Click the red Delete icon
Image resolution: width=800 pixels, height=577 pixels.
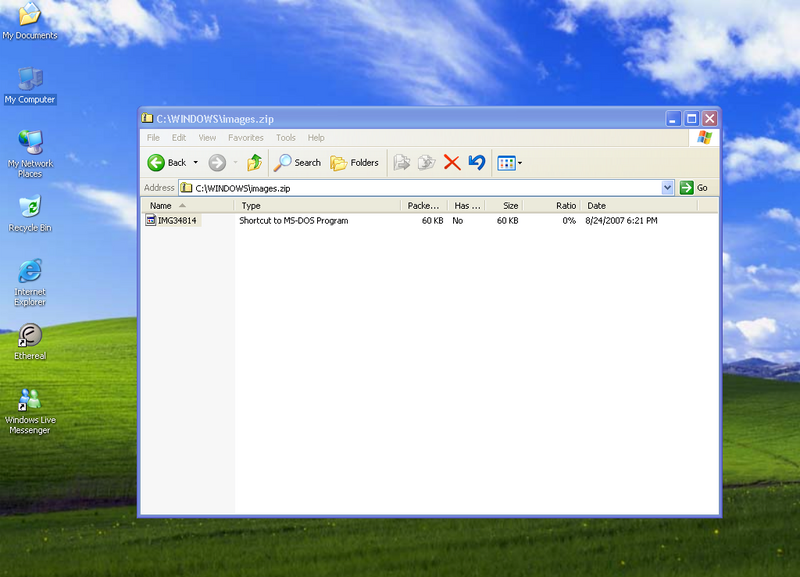point(452,163)
